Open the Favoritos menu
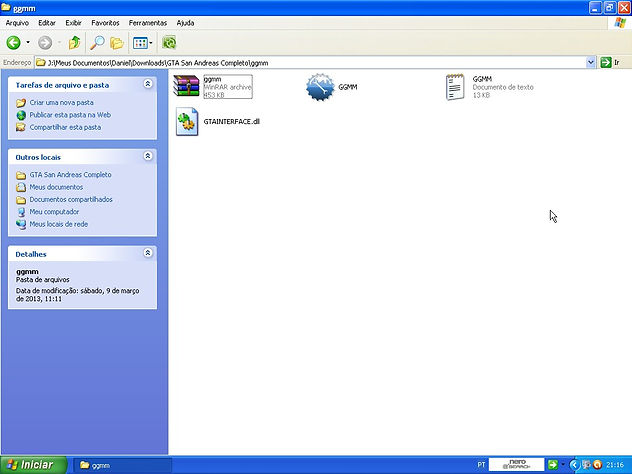Viewport: 632px width, 474px height. 105,23
